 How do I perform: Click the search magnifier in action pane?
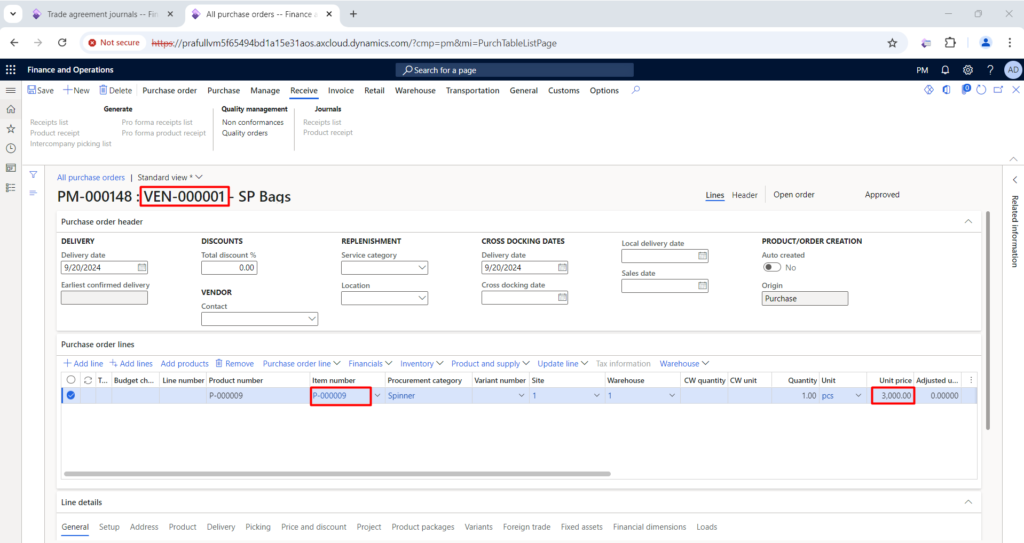(635, 90)
